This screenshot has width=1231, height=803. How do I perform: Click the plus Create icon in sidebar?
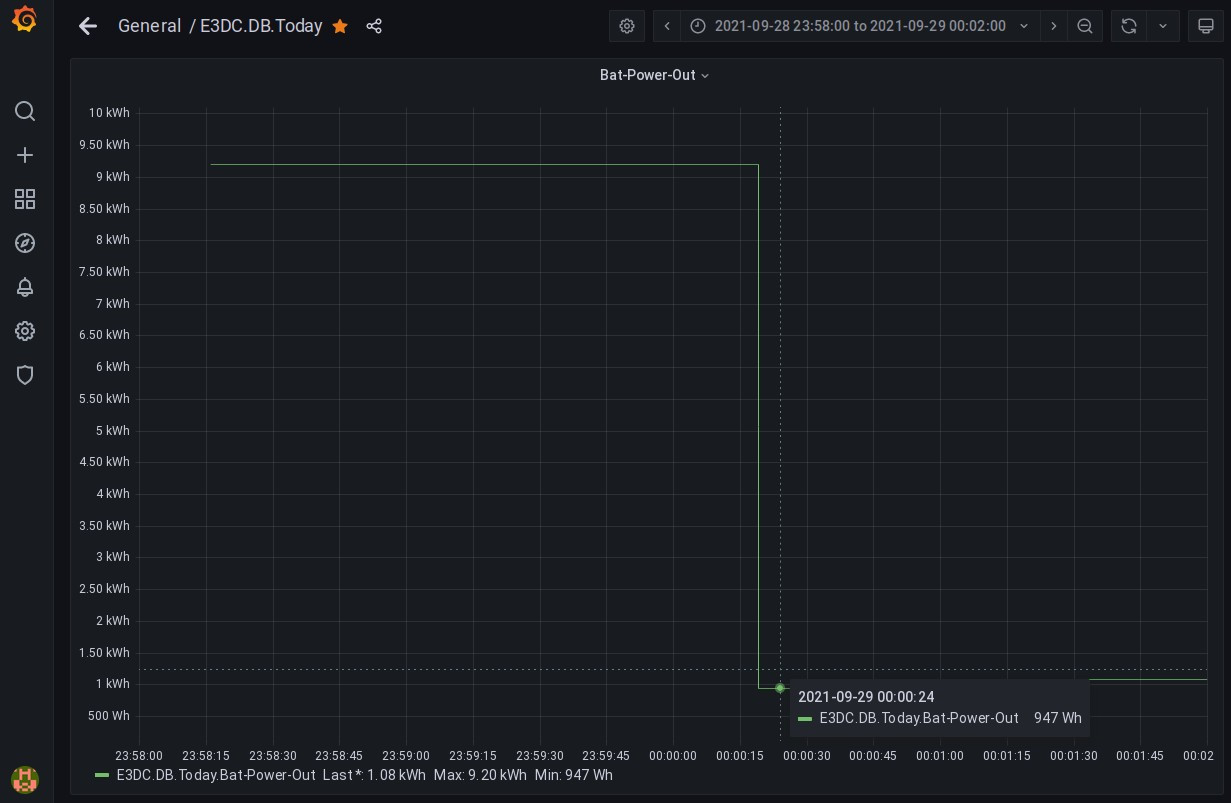25,155
